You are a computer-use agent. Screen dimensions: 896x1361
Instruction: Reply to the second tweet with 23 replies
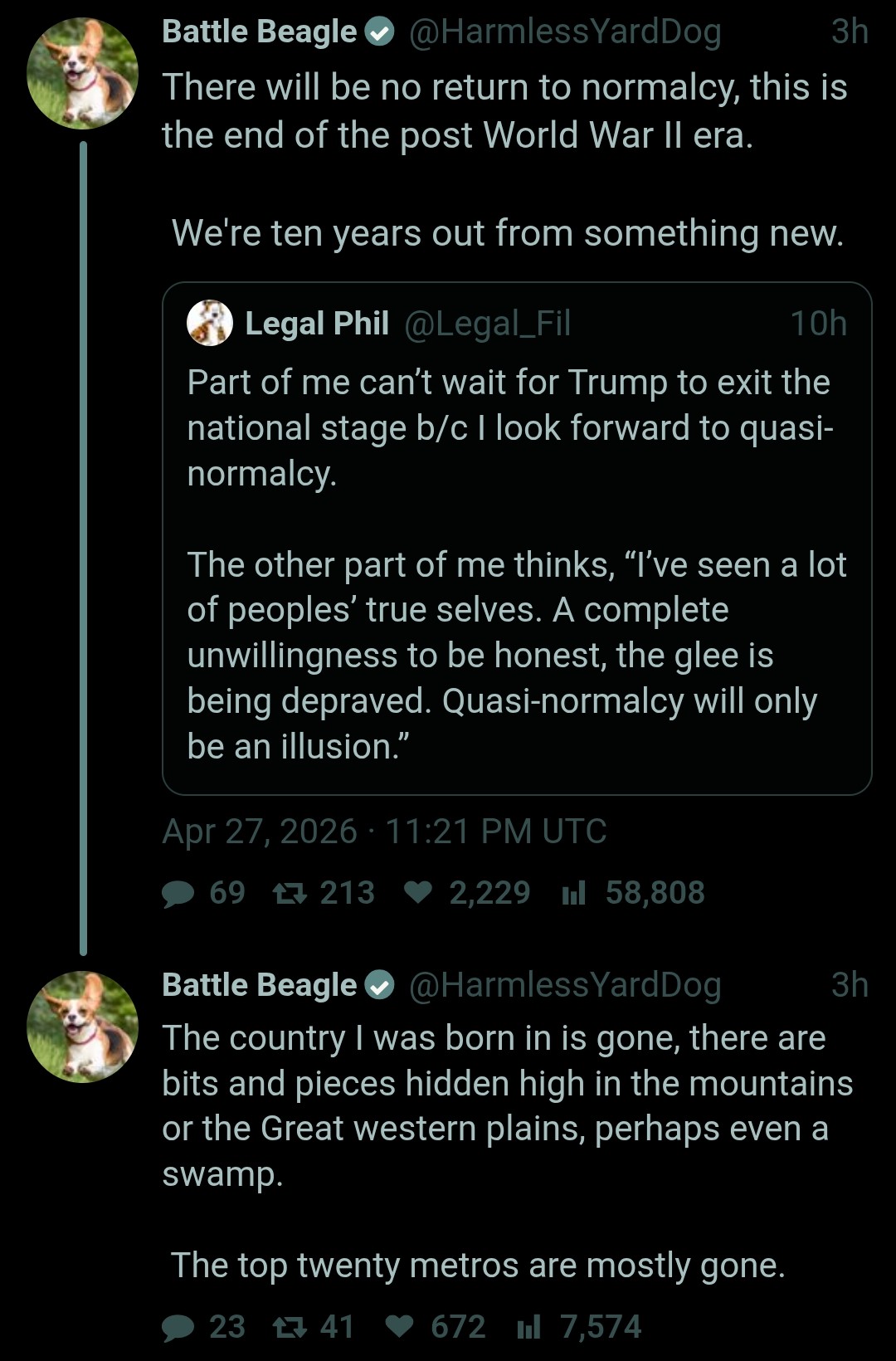click(x=178, y=1328)
